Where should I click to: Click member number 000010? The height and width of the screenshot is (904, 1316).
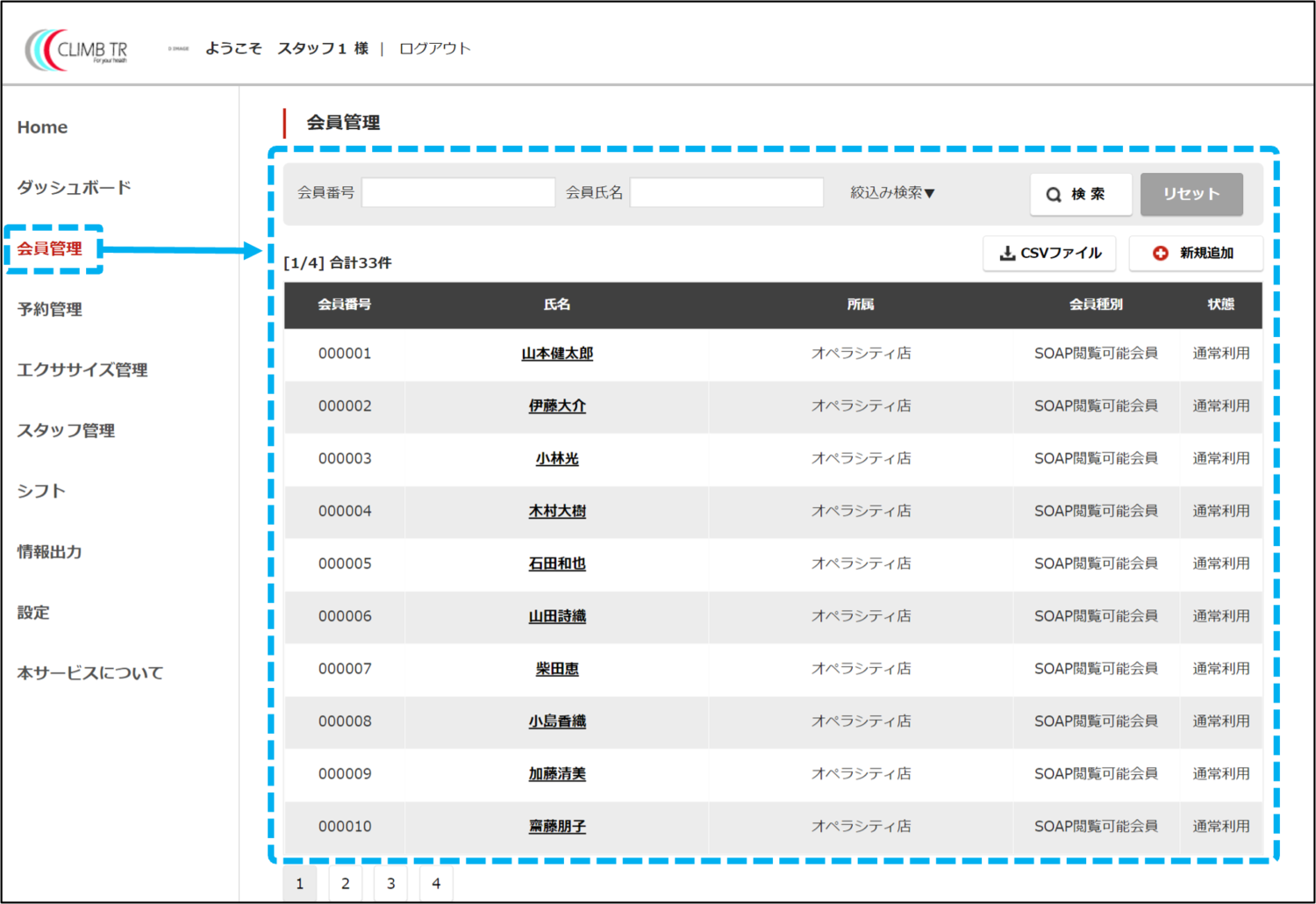(x=345, y=827)
